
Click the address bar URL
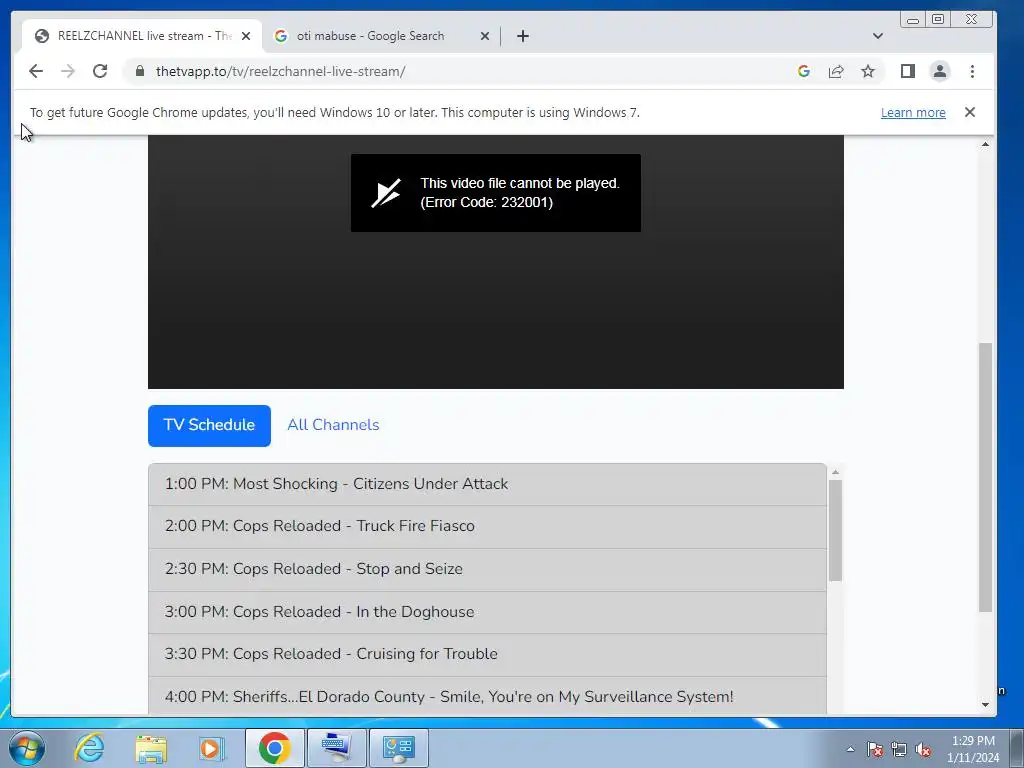[281, 71]
